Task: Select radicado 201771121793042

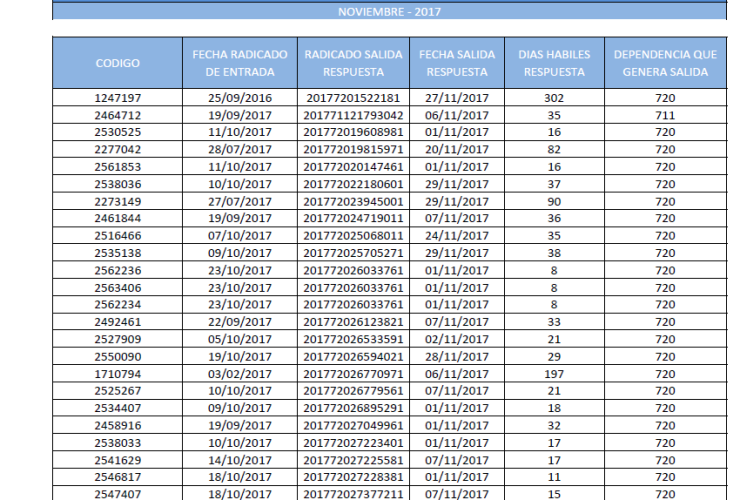Action: pos(353,115)
